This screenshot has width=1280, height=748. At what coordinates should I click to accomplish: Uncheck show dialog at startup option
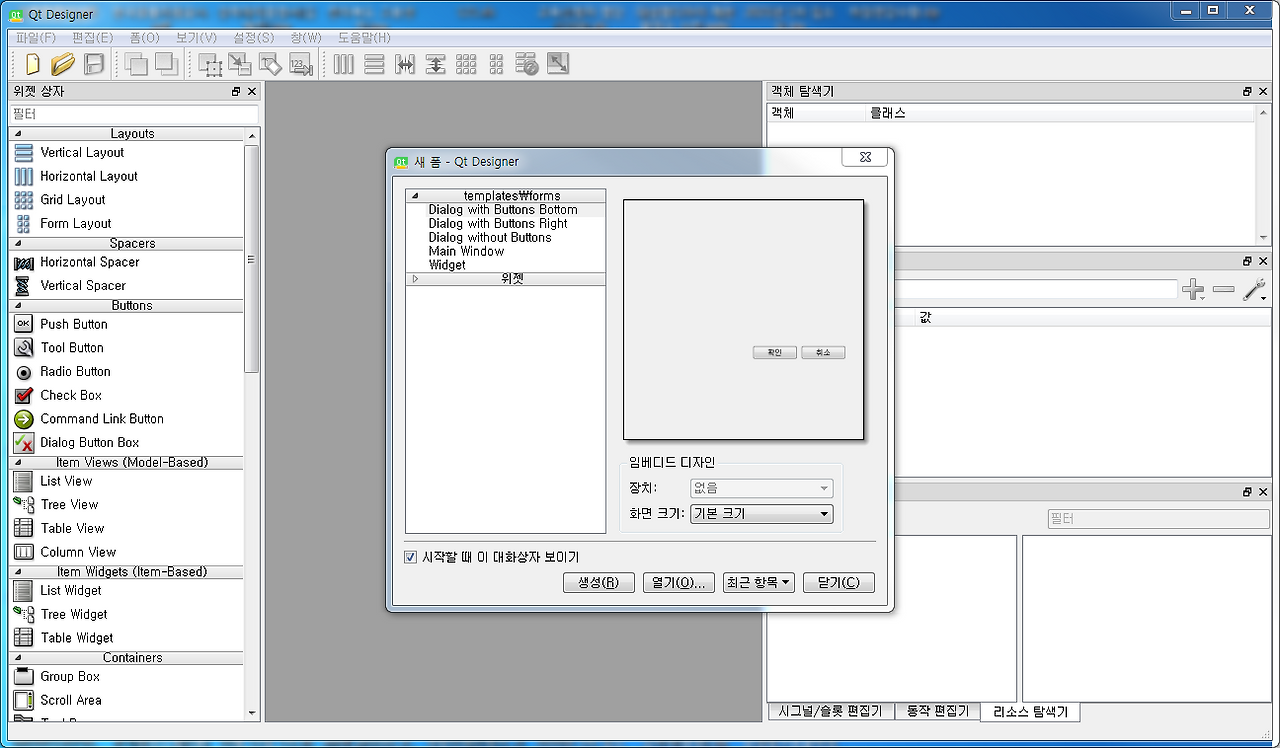pyautogui.click(x=410, y=557)
